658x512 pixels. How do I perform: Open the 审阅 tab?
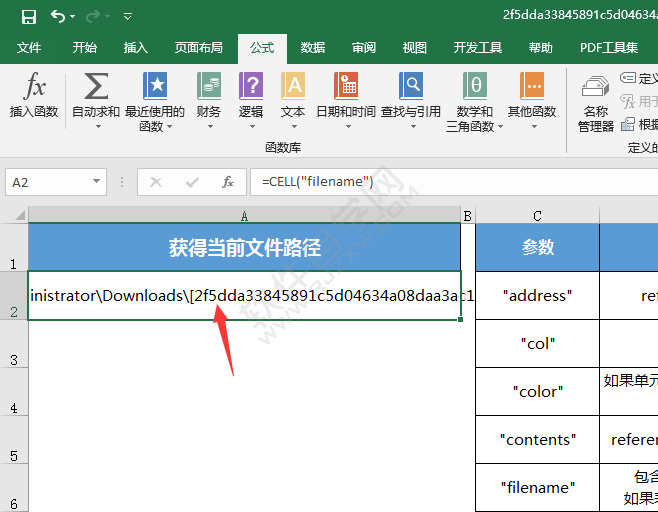[364, 48]
